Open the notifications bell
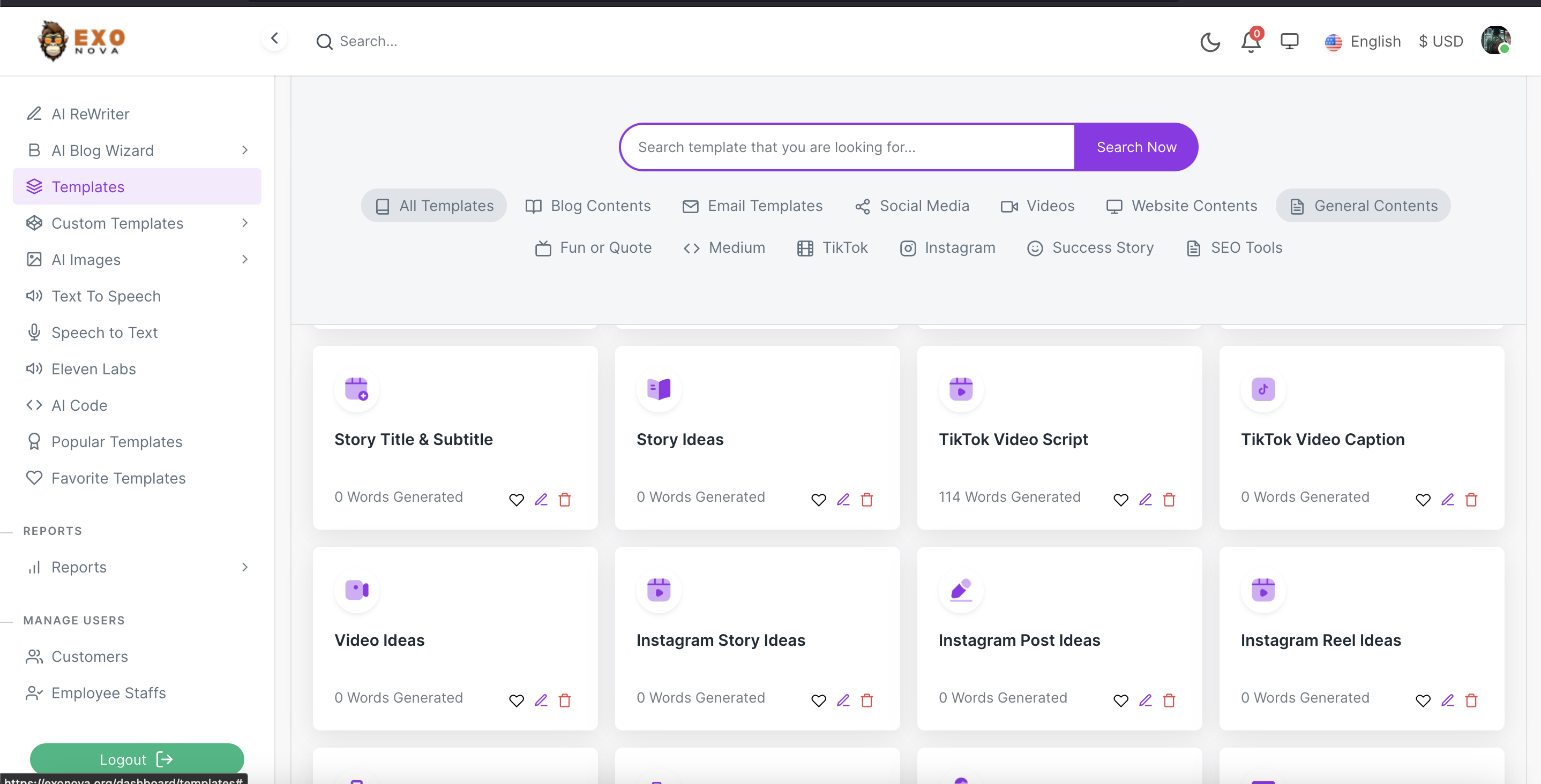1541x784 pixels. 1250,41
